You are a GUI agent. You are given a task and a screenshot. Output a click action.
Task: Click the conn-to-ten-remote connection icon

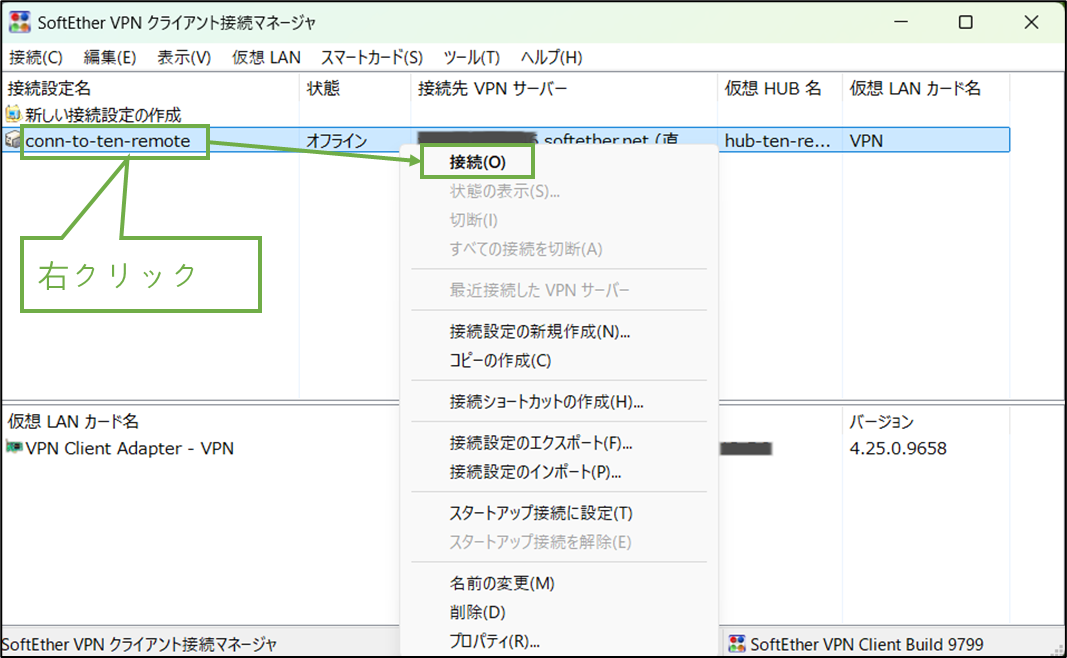13,140
